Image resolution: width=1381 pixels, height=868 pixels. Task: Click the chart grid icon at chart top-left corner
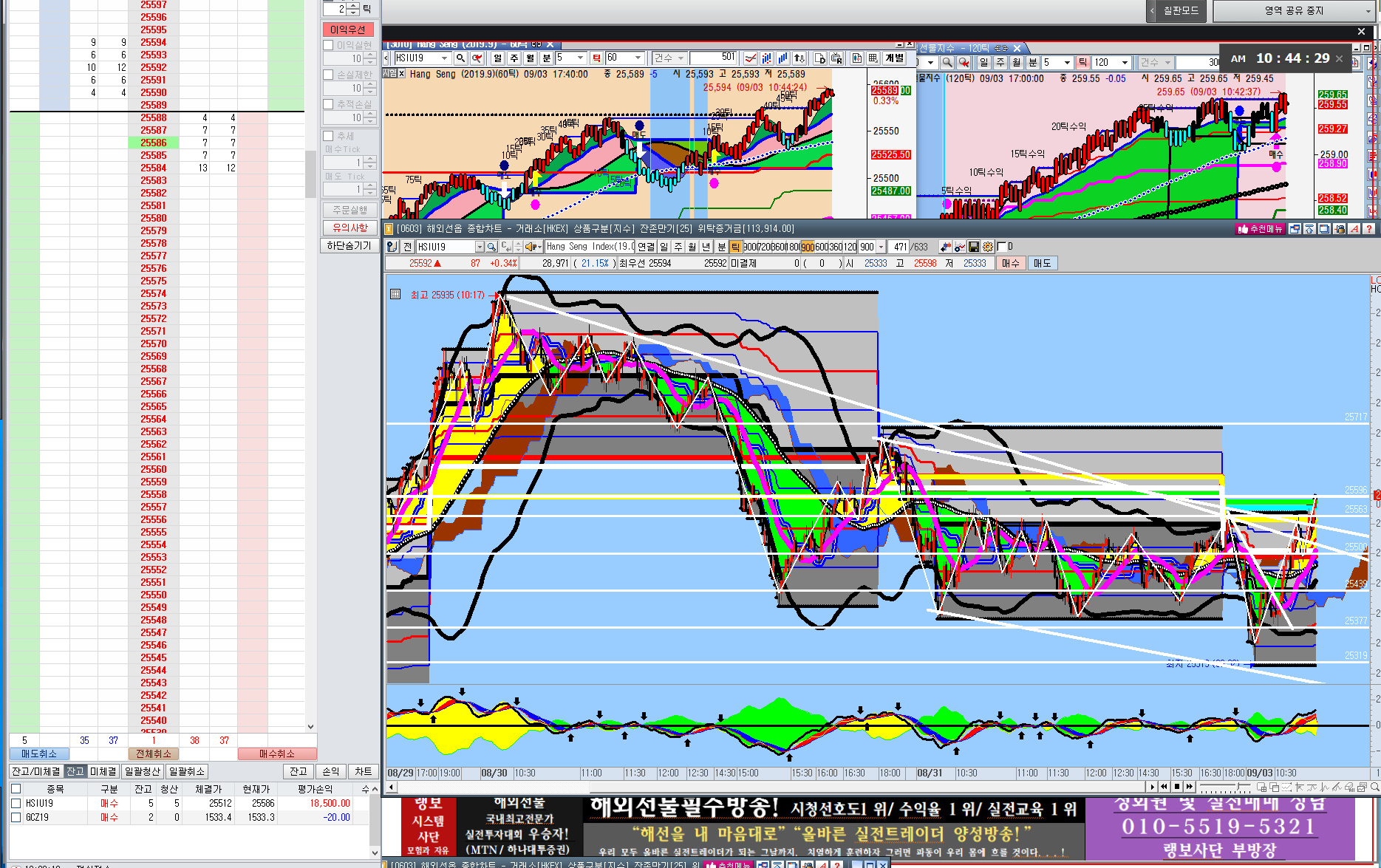pos(395,294)
